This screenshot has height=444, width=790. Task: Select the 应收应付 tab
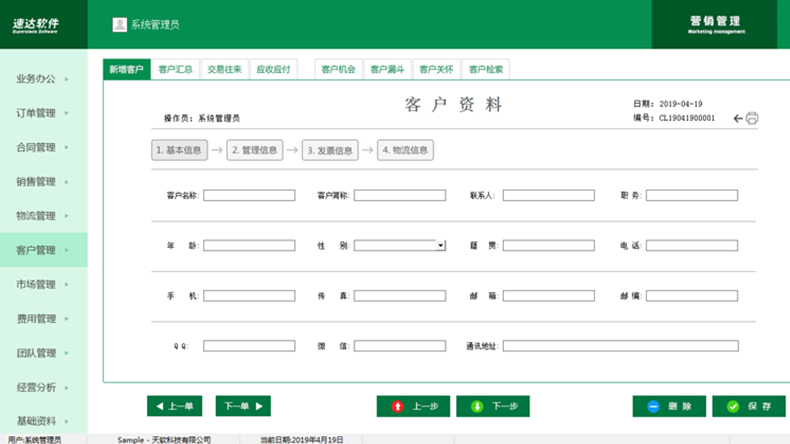(x=273, y=70)
